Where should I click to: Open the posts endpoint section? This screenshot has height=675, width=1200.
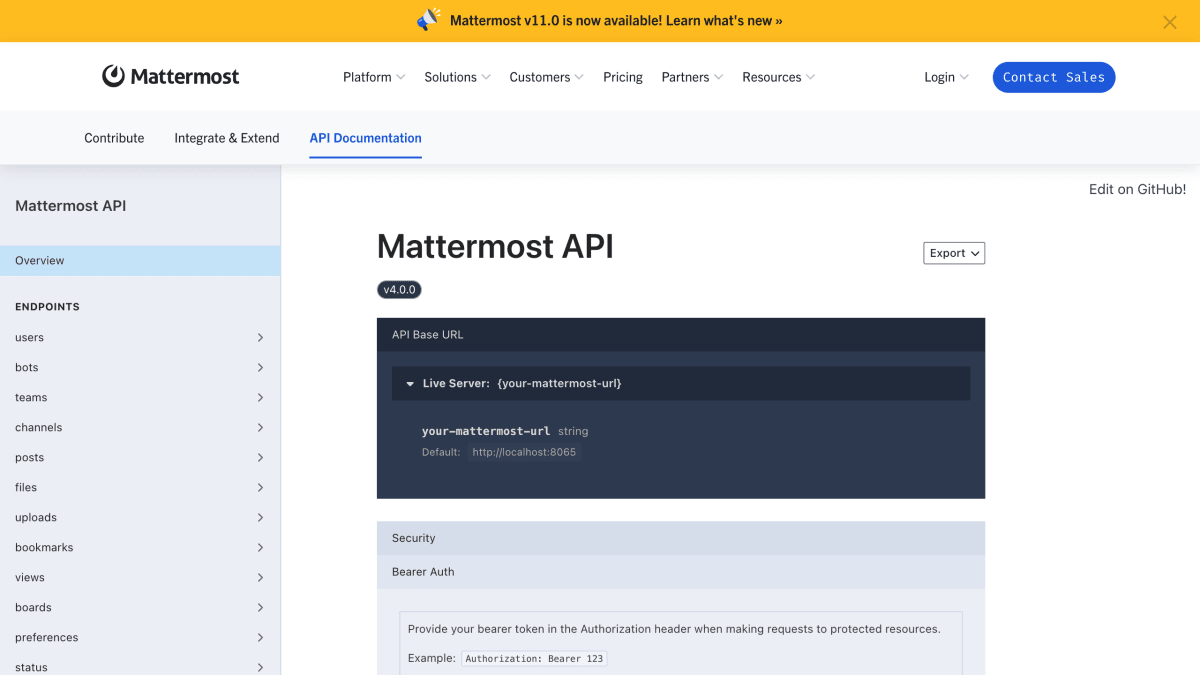(140, 458)
